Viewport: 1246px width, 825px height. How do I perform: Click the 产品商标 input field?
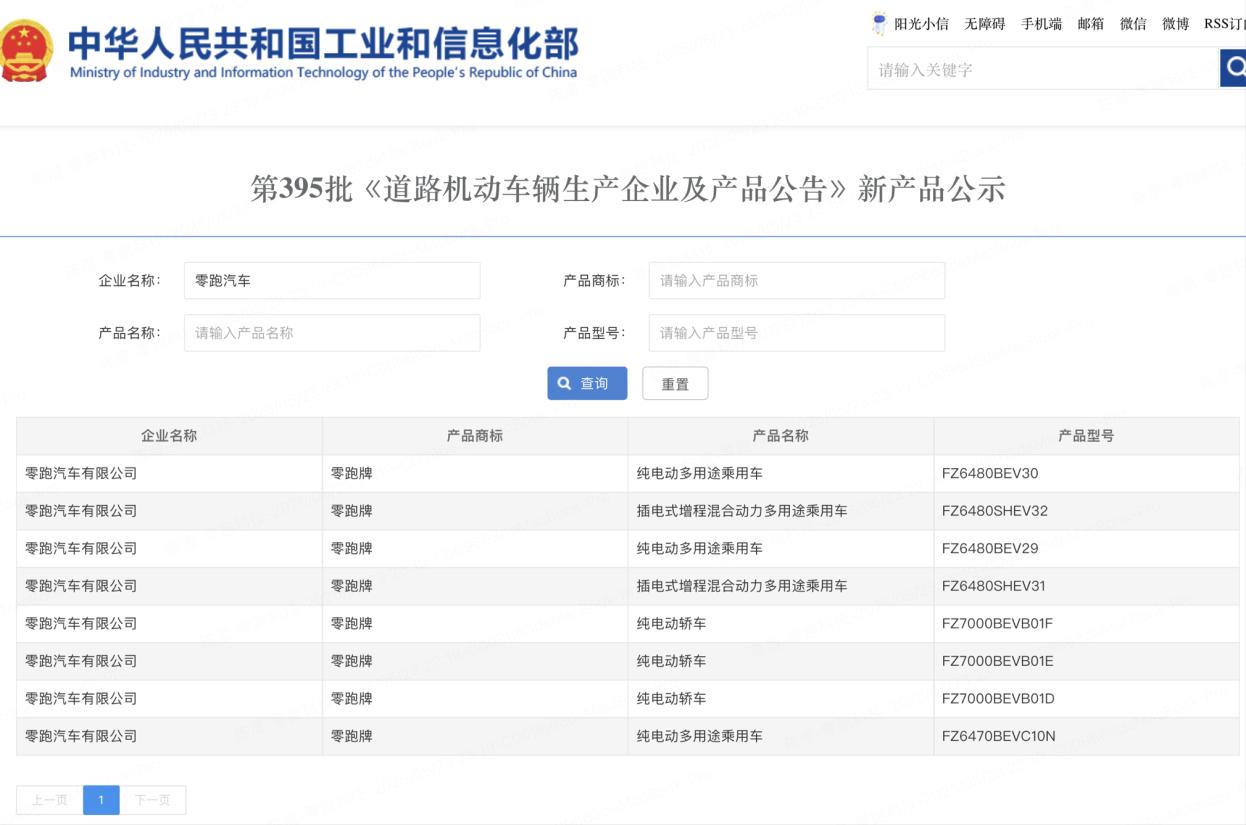[797, 281]
